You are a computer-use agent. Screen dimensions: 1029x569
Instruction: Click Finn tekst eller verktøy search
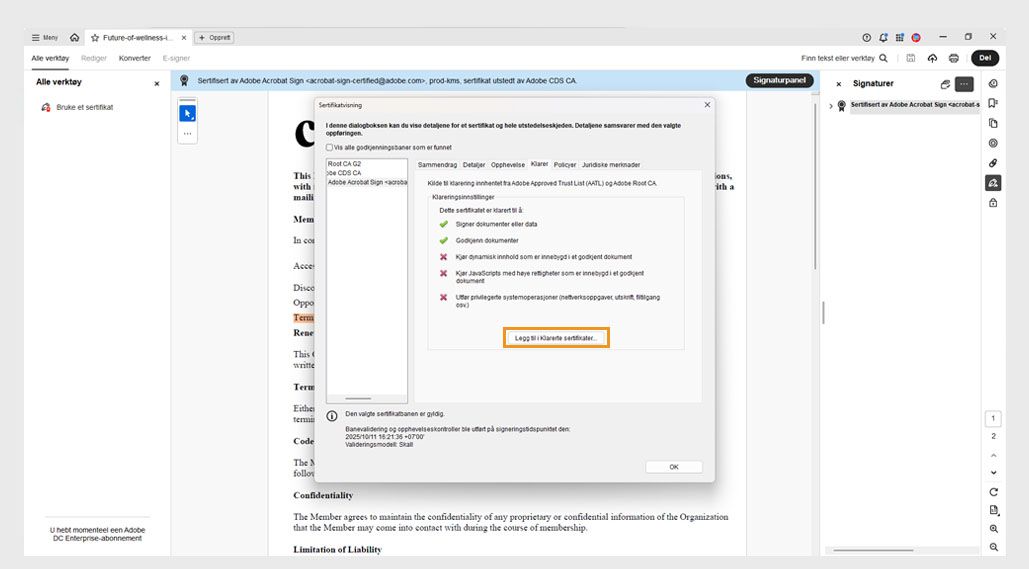[x=844, y=58]
